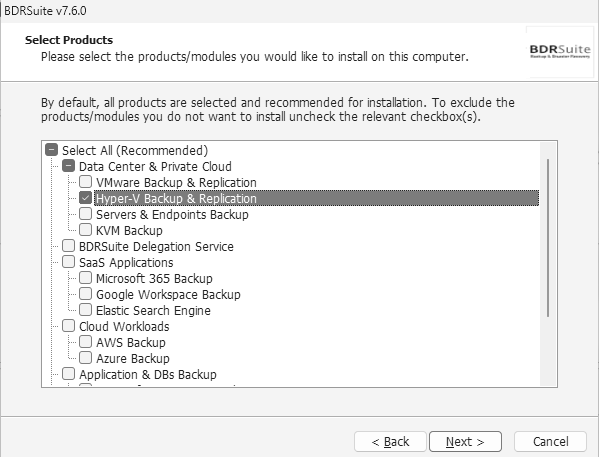The image size is (599, 457).
Task: Select the SaaS Applications checkbox
Action: (68, 262)
